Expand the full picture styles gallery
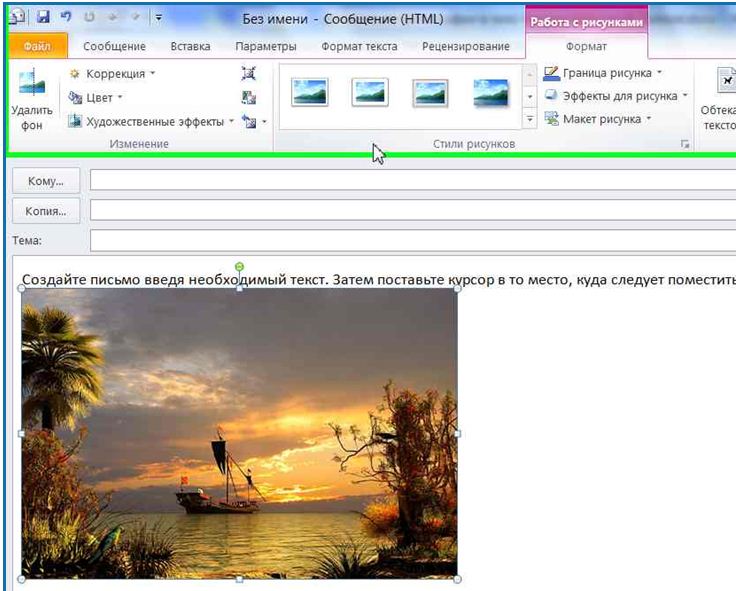Image resolution: width=736 pixels, height=591 pixels. coord(530,119)
